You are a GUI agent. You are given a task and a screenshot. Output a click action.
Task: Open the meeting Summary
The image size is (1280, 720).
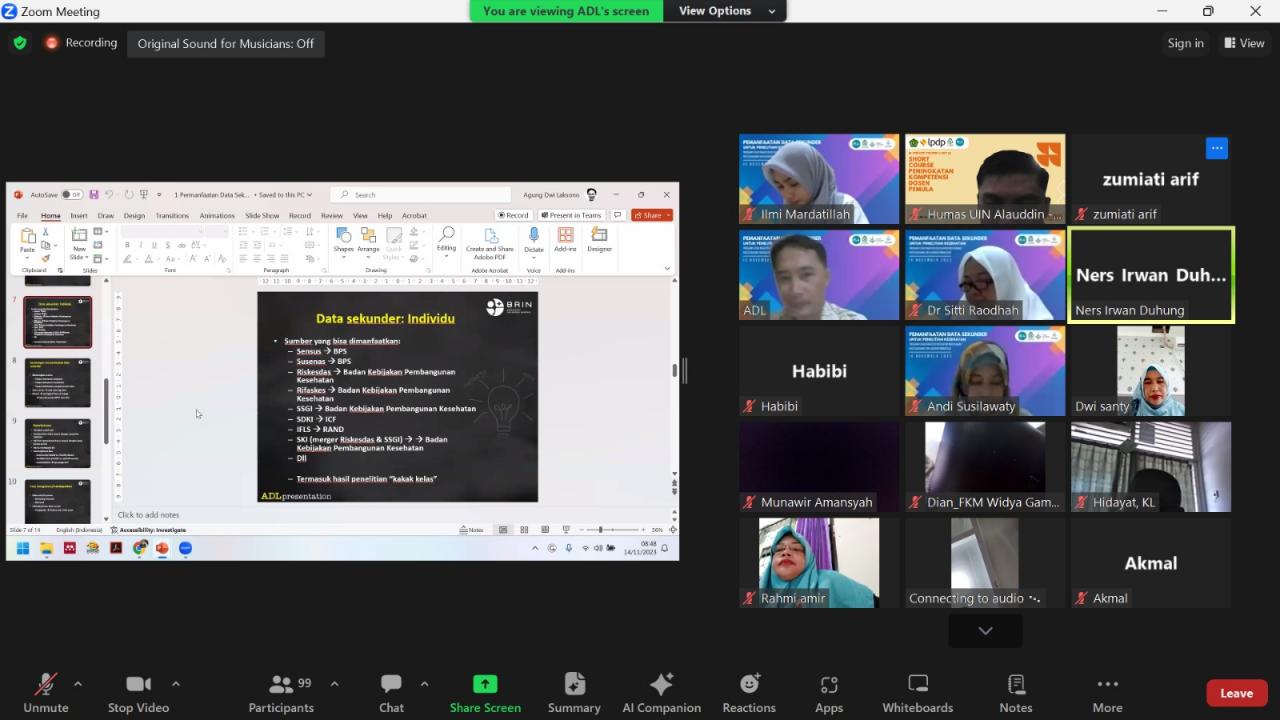point(574,692)
